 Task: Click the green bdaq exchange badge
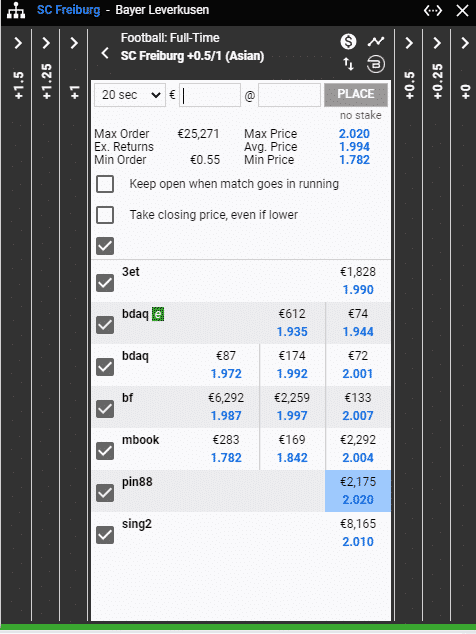pyautogui.click(x=158, y=314)
